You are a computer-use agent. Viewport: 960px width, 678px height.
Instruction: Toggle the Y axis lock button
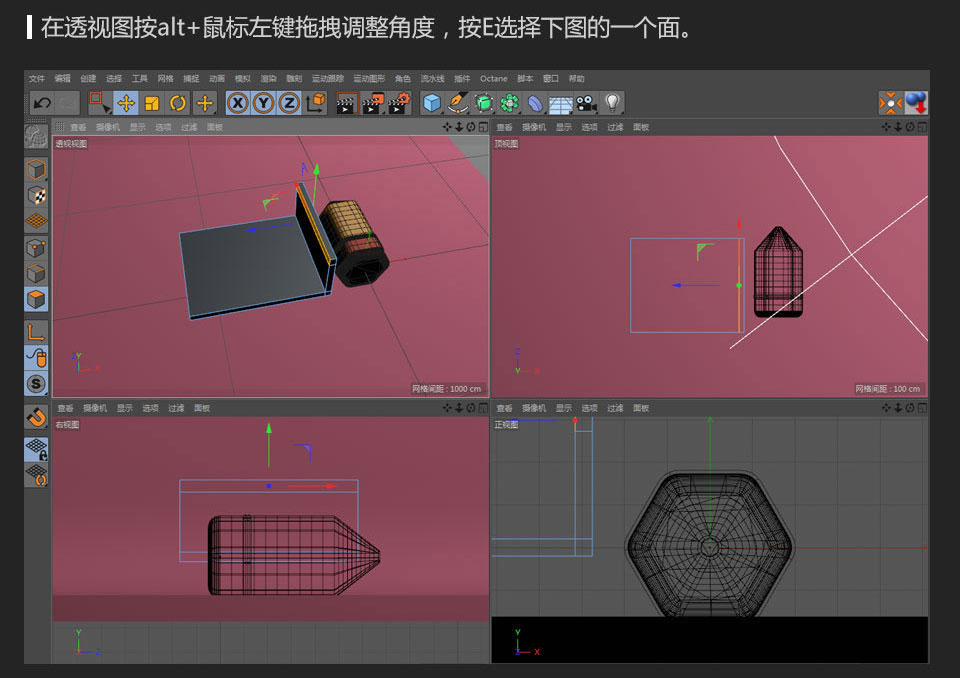tap(263, 103)
